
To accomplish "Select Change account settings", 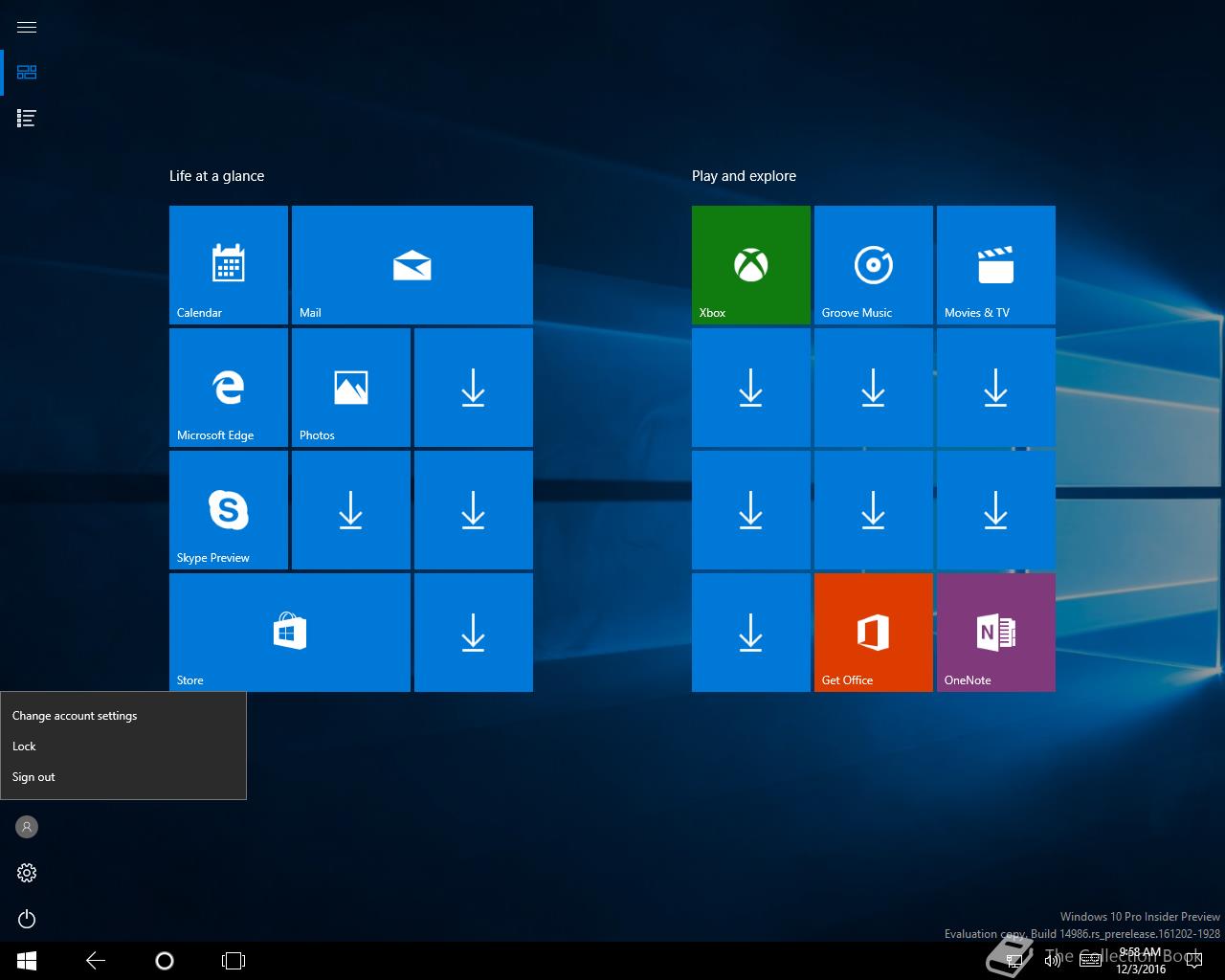I will (x=75, y=716).
